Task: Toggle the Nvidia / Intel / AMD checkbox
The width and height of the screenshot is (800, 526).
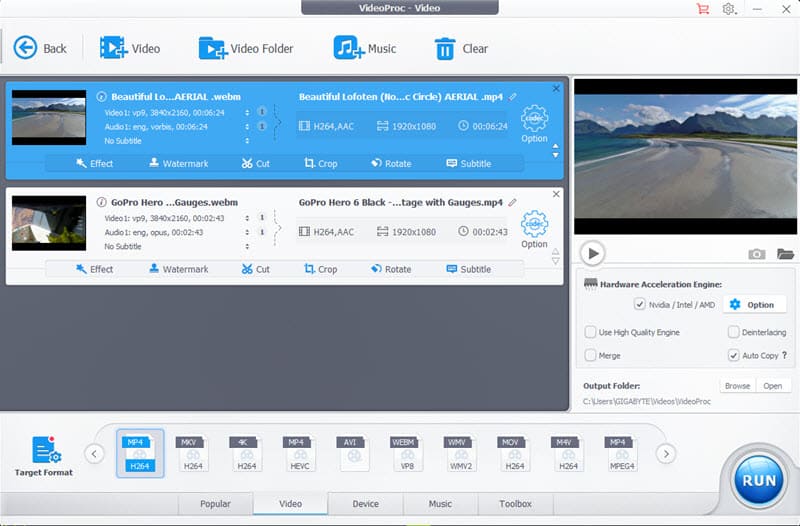Action: [640, 304]
